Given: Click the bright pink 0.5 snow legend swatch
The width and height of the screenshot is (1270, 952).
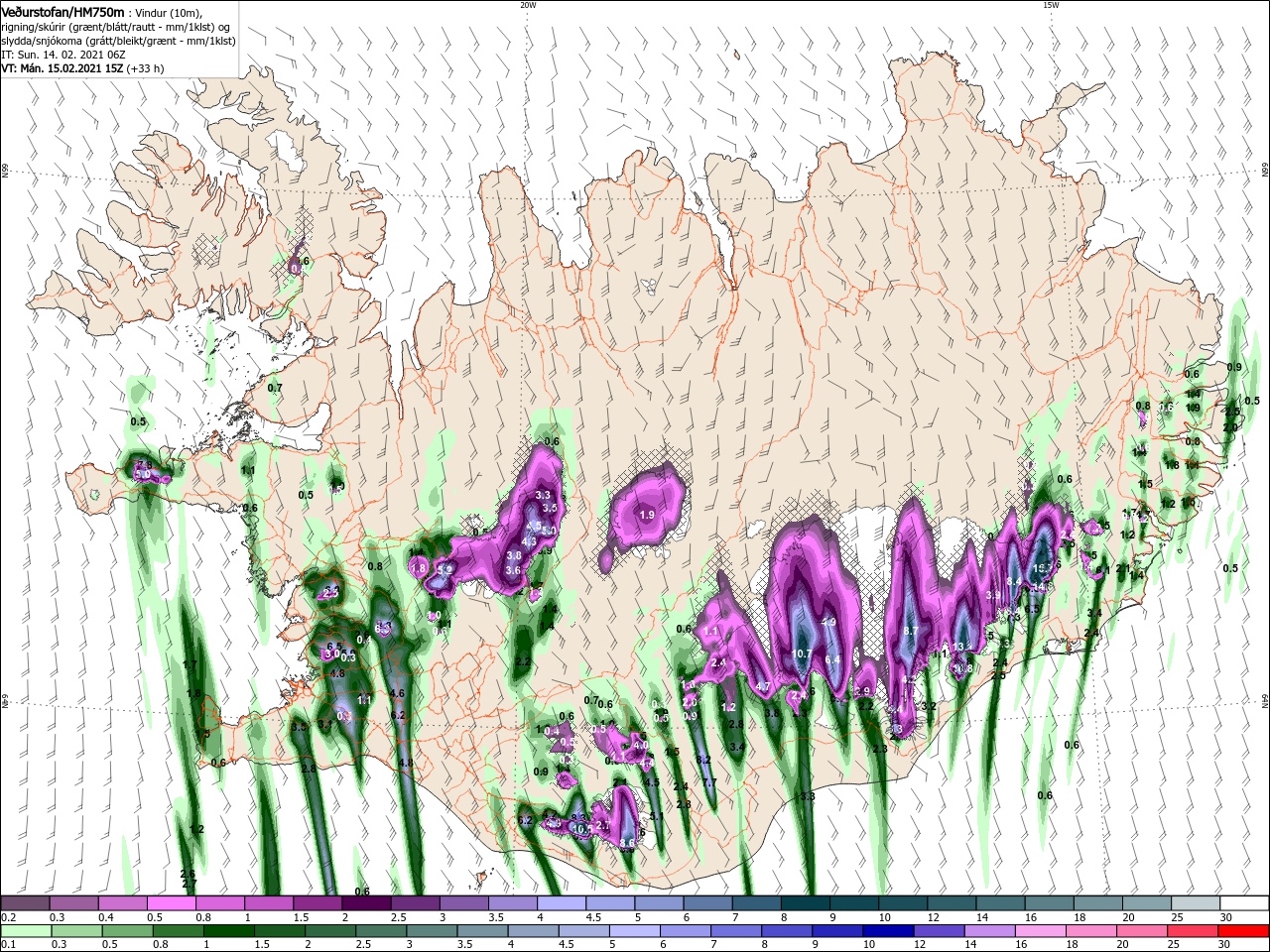Looking at the screenshot, I should [x=172, y=903].
